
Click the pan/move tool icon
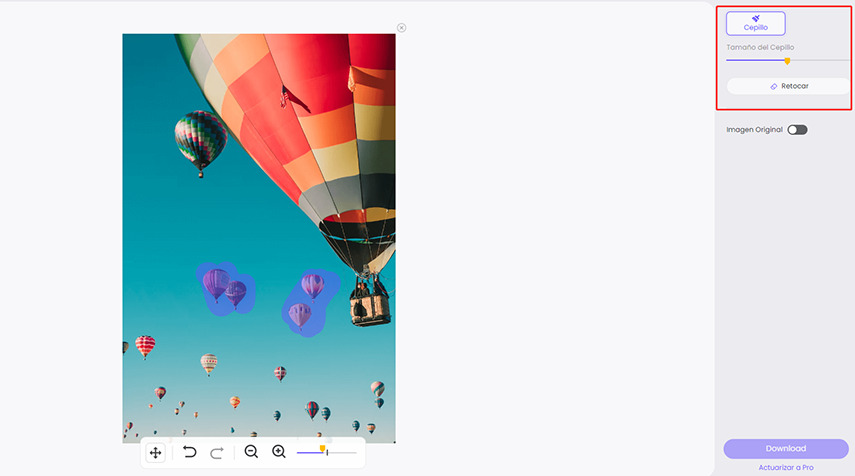[156, 453]
